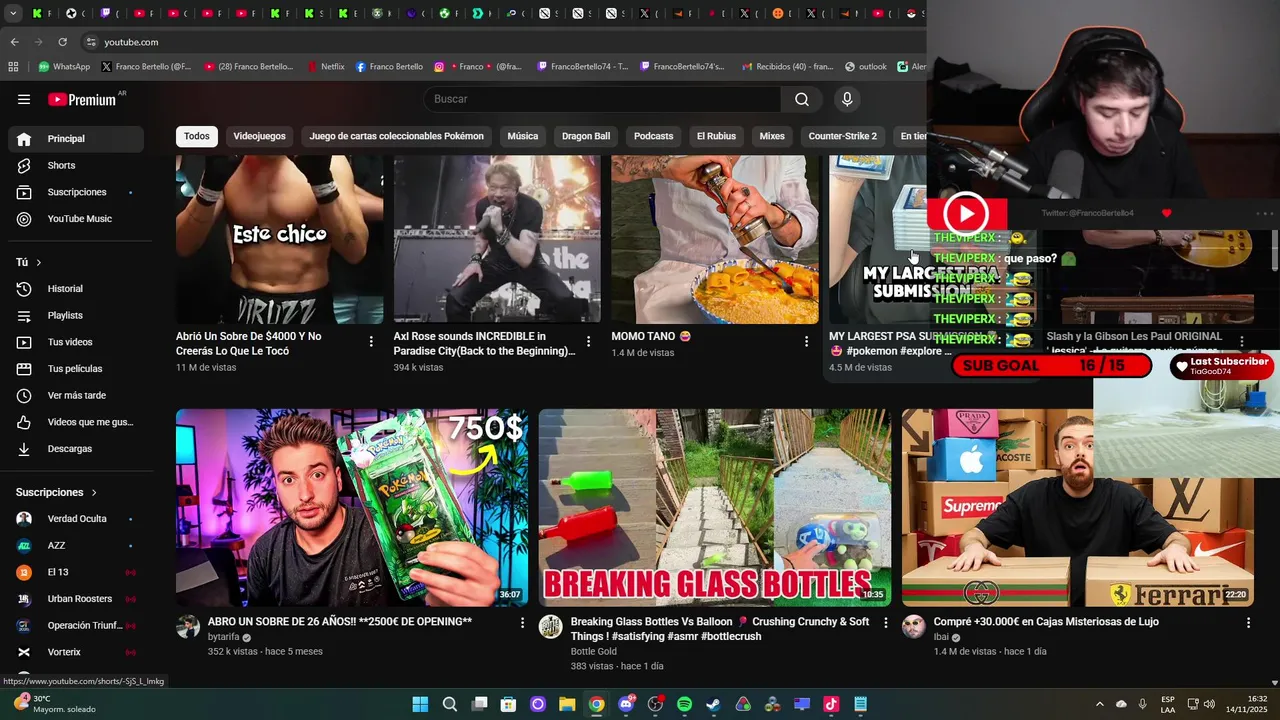Start voice search with microphone icon

tap(847, 99)
